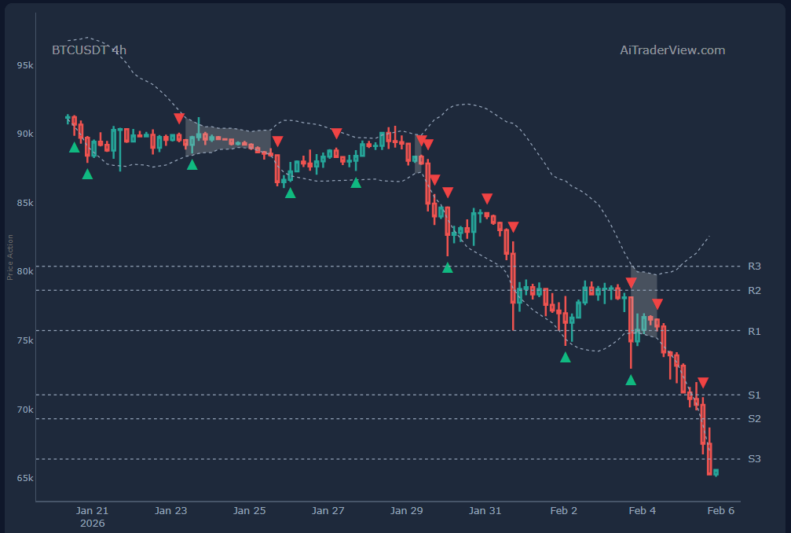The width and height of the screenshot is (791, 533).
Task: Click the red sell triangle above Jan 27
Action: (336, 133)
